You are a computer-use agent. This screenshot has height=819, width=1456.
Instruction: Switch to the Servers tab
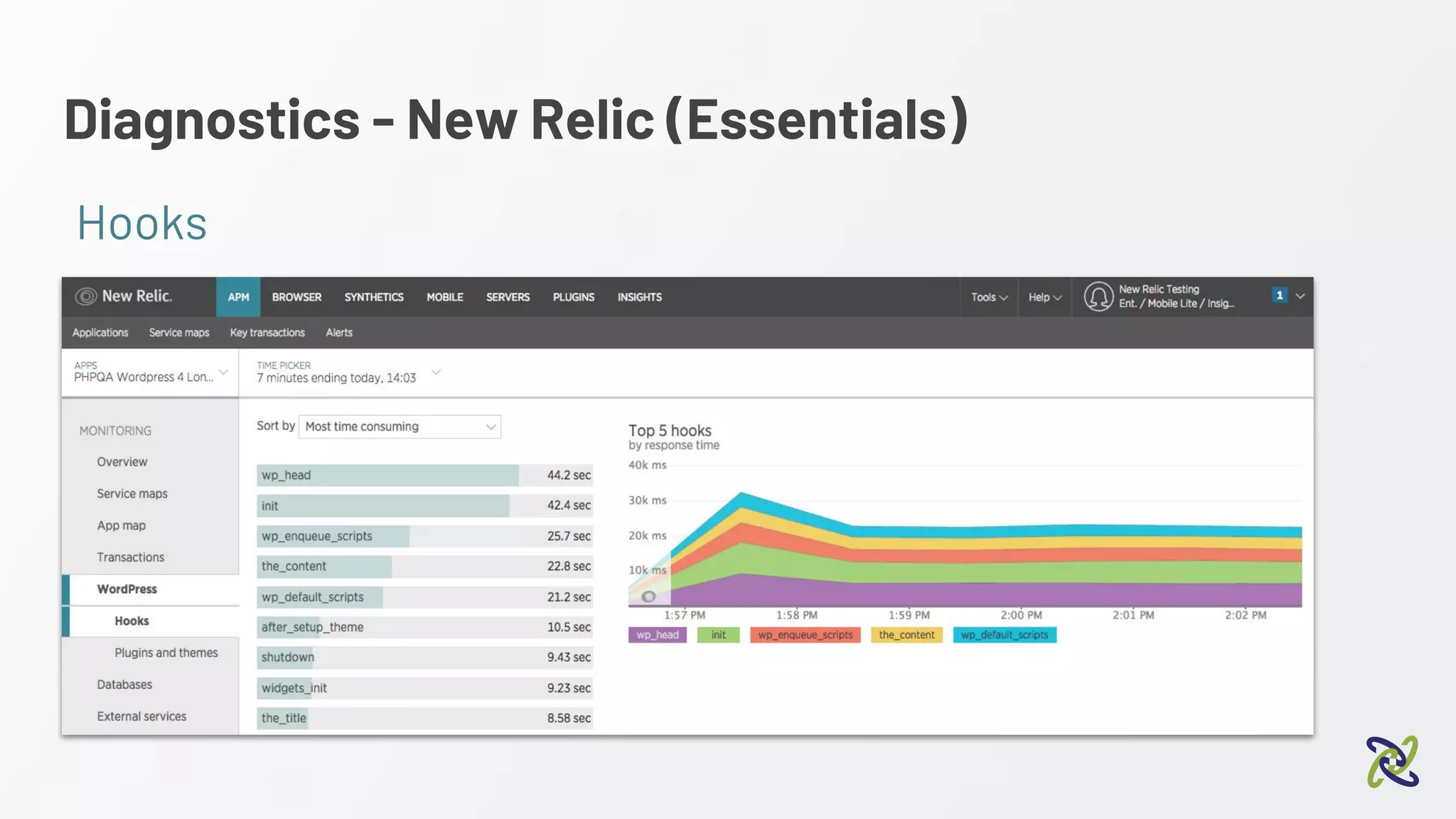tap(508, 297)
